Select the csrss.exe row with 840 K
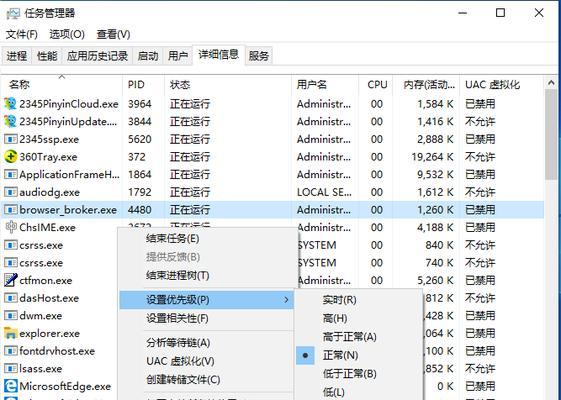561x400 pixels. pos(272,245)
